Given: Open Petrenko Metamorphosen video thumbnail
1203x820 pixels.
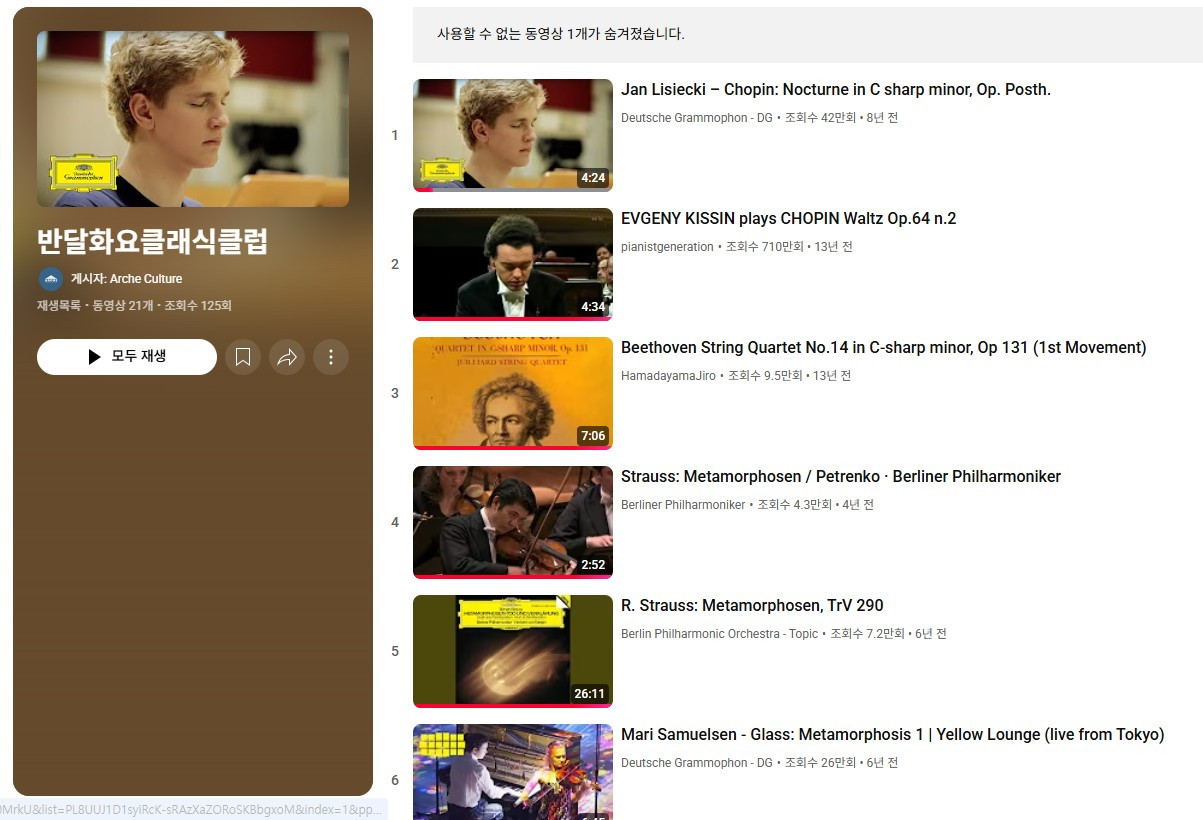Looking at the screenshot, I should [x=513, y=522].
